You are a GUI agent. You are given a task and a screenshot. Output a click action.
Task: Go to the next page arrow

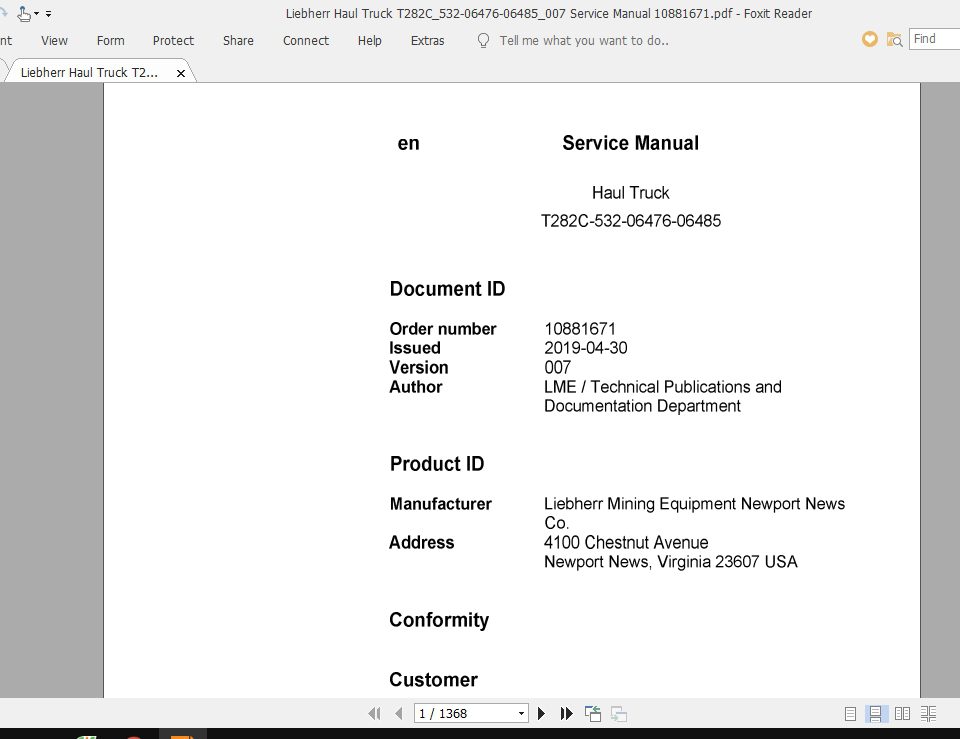click(x=541, y=713)
